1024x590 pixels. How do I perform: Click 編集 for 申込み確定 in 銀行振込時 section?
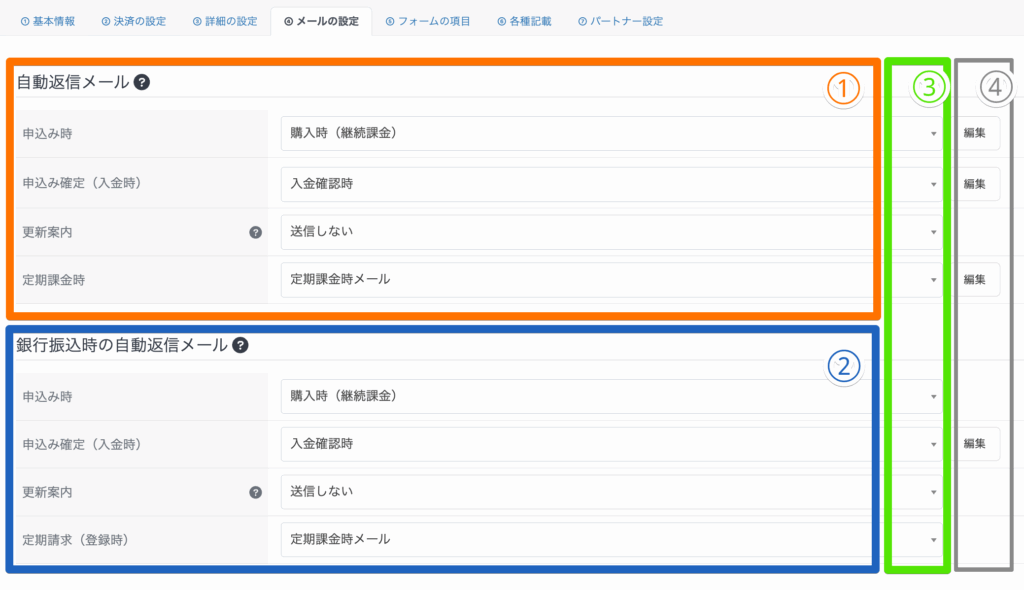pos(974,443)
